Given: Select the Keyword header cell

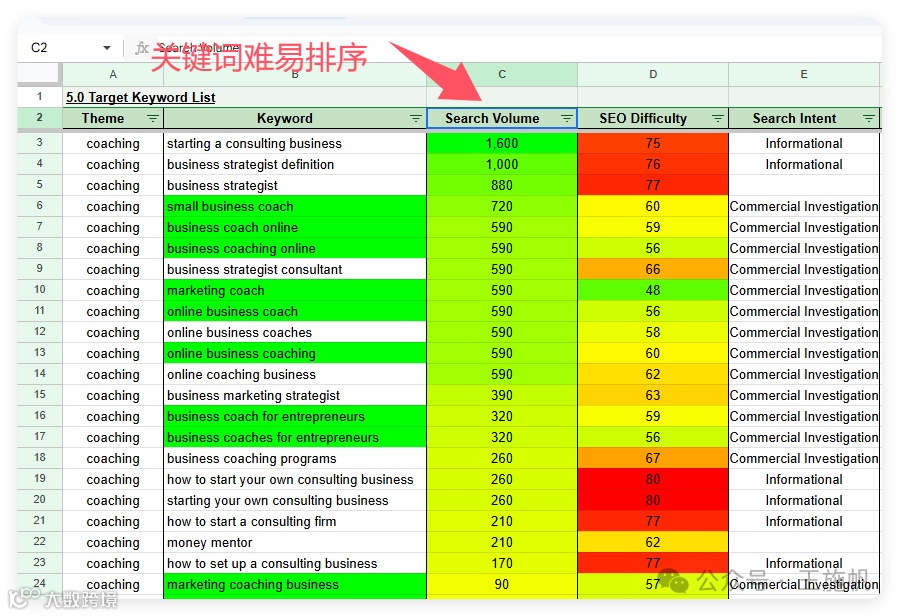Looking at the screenshot, I should click(x=295, y=119).
